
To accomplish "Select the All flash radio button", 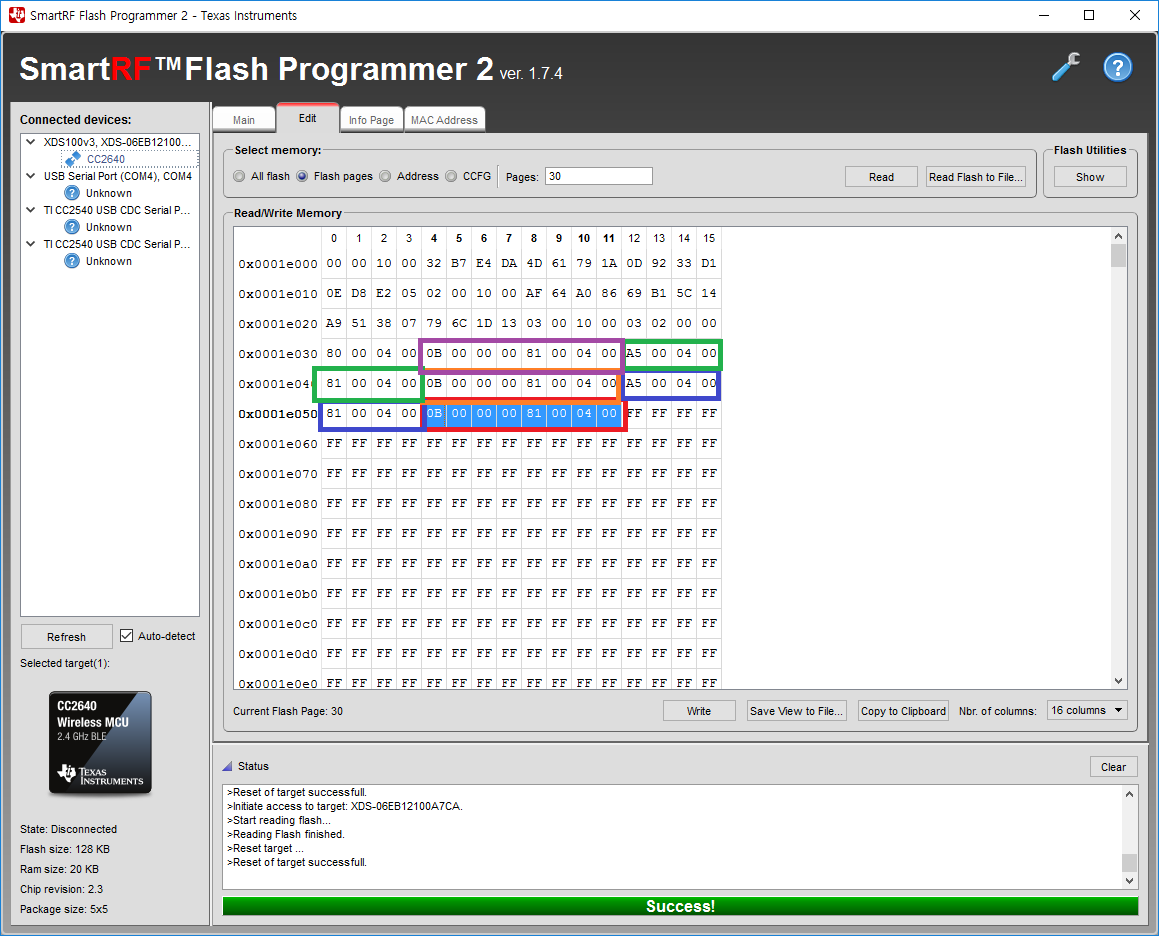I will pyautogui.click(x=239, y=176).
